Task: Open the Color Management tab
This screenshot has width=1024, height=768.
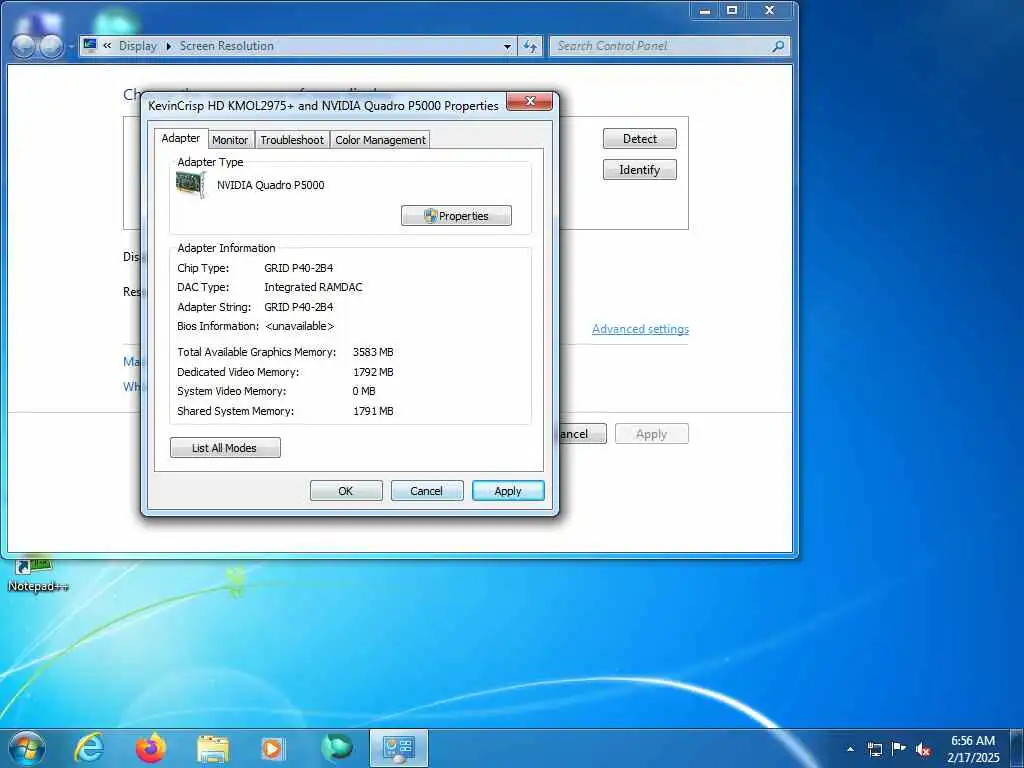Action: tap(380, 140)
